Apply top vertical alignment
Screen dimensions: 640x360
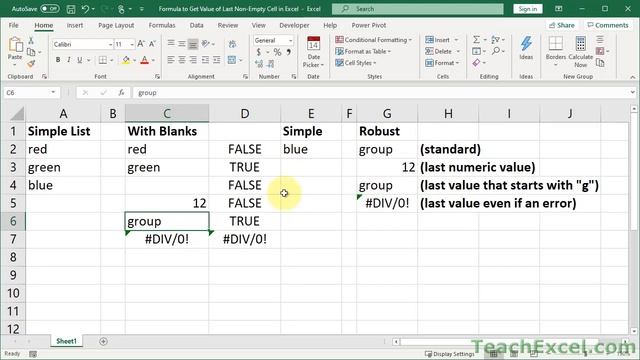point(171,43)
